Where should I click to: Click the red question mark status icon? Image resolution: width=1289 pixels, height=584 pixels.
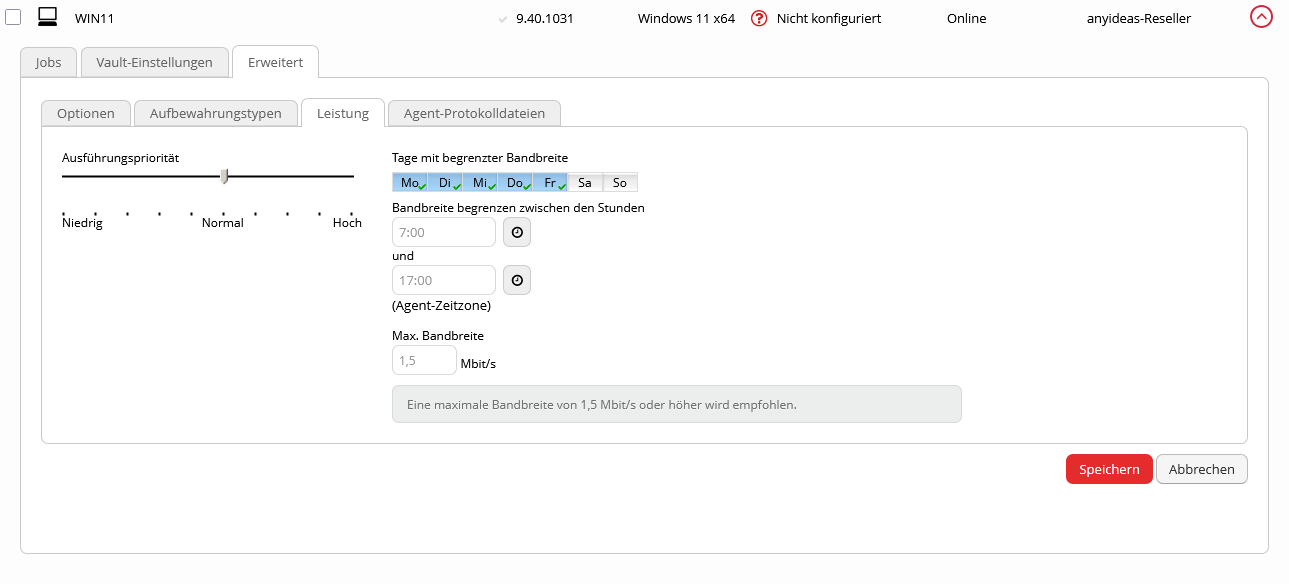(759, 18)
